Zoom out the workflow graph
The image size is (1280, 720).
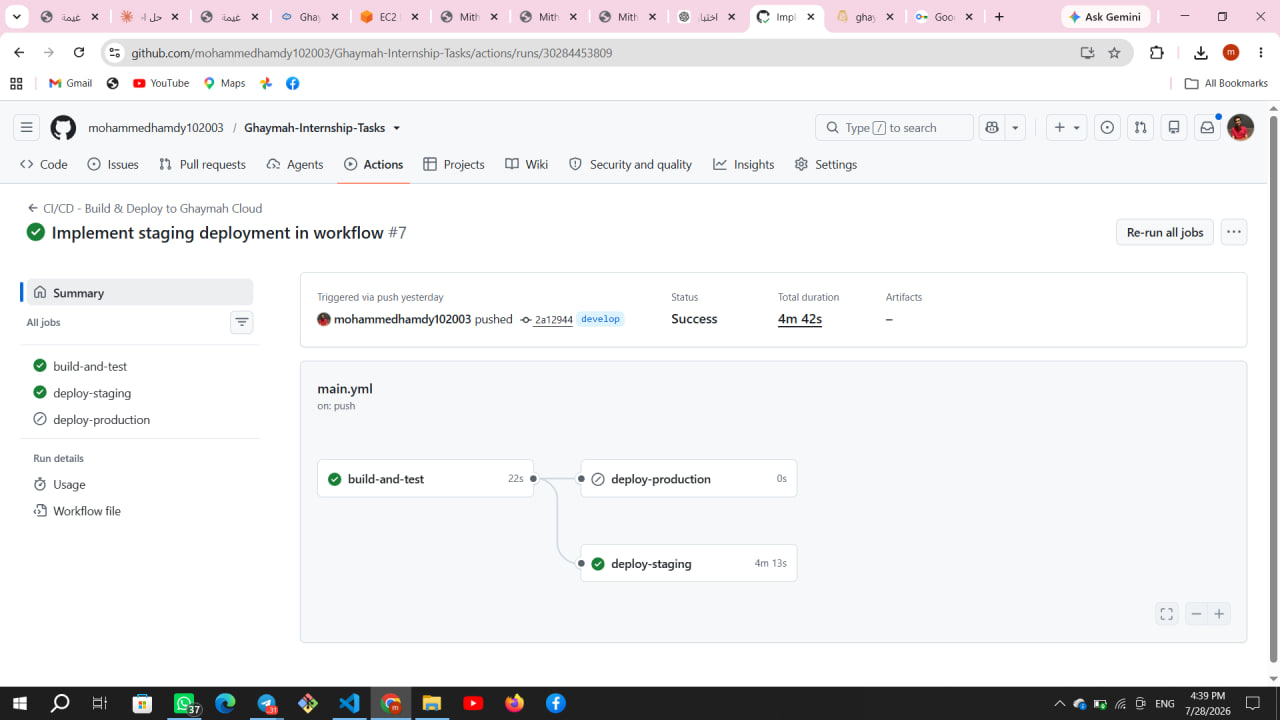pyautogui.click(x=1196, y=614)
